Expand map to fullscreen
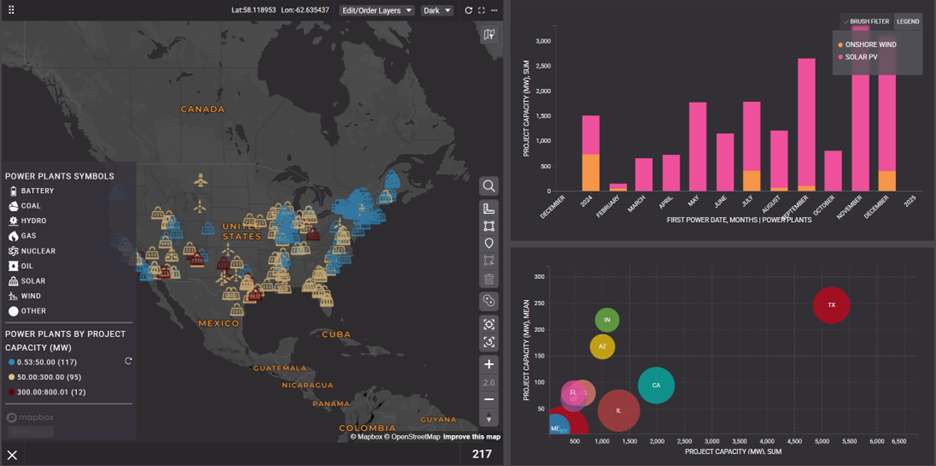 click(x=481, y=10)
